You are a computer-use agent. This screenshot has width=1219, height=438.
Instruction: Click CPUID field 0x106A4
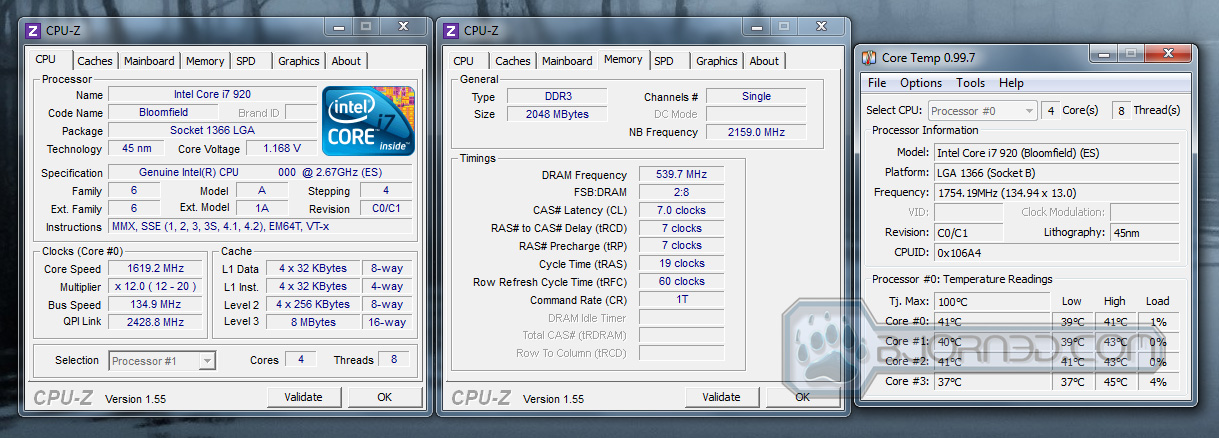click(1057, 252)
